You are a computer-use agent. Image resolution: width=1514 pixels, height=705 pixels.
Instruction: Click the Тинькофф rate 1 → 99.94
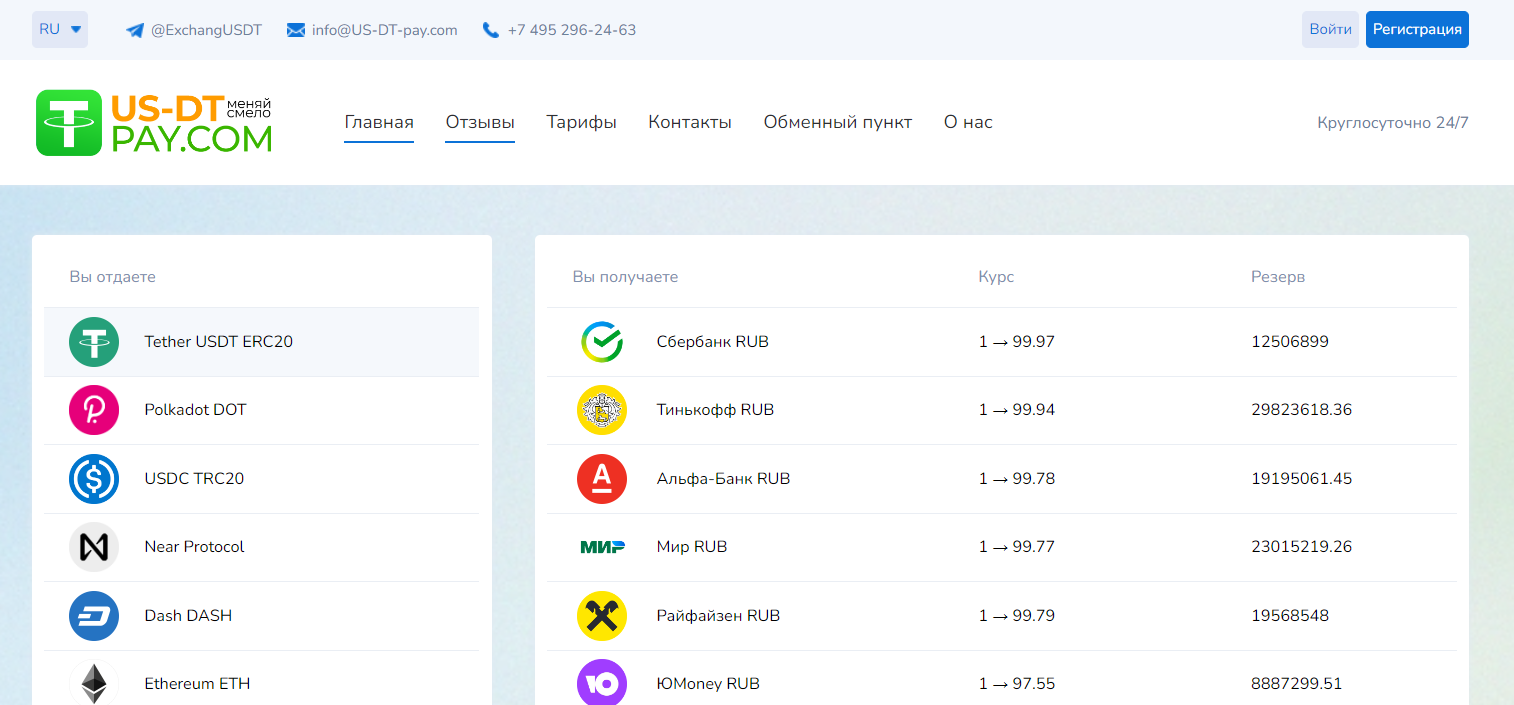pos(1016,410)
